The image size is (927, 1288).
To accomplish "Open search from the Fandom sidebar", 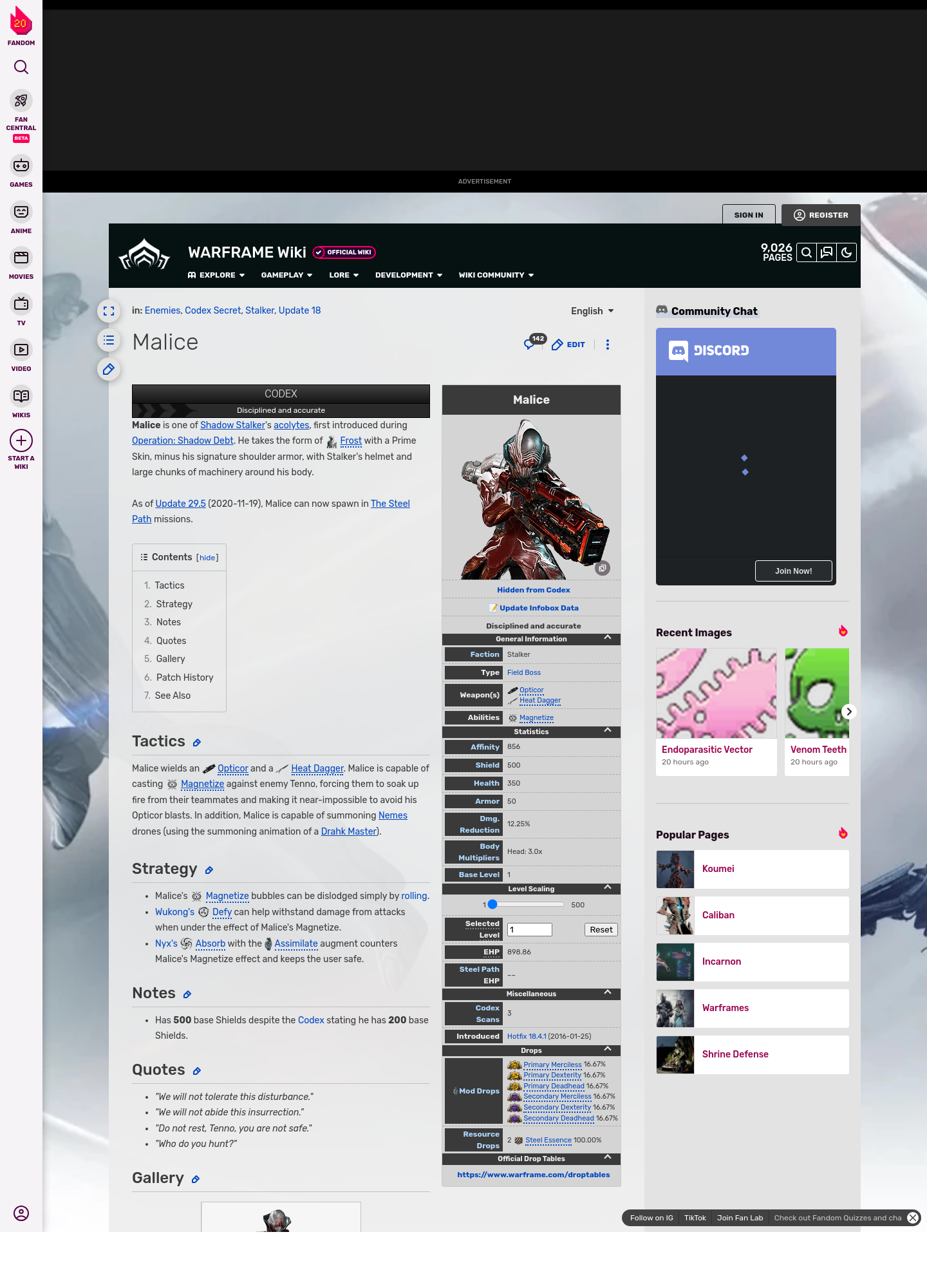I will 21,67.
